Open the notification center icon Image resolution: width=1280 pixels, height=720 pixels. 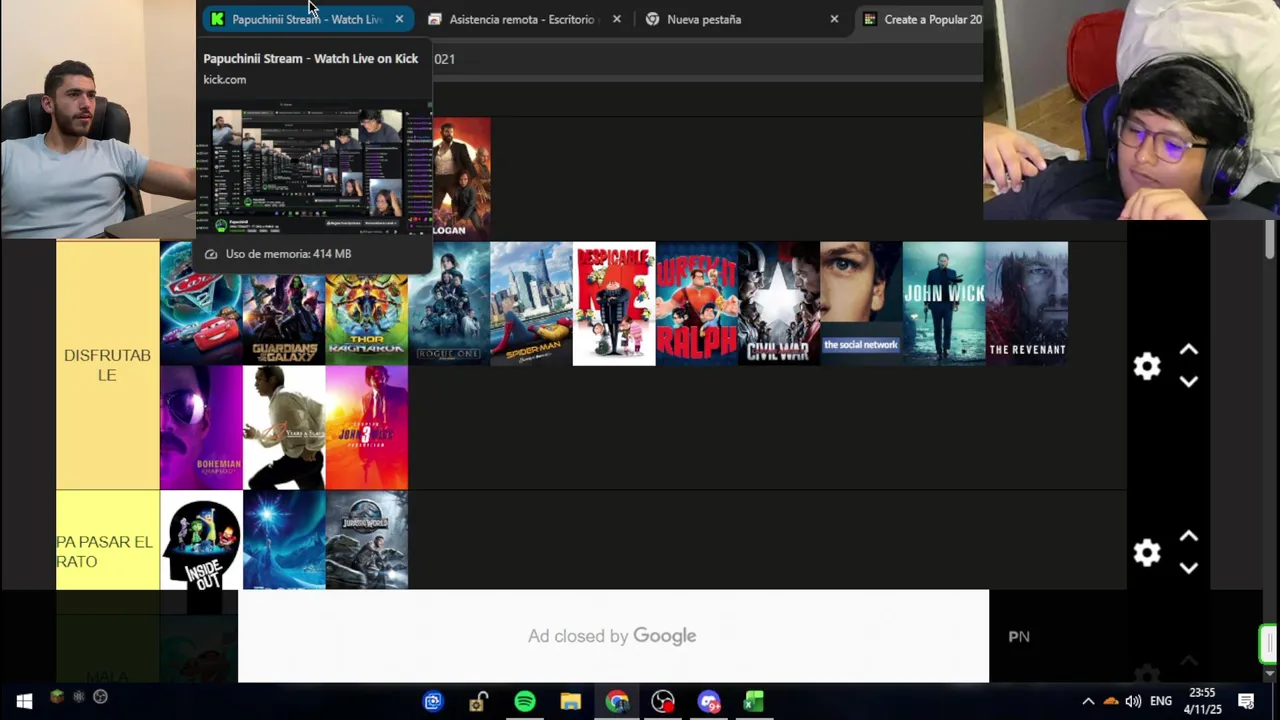pyautogui.click(x=1246, y=701)
